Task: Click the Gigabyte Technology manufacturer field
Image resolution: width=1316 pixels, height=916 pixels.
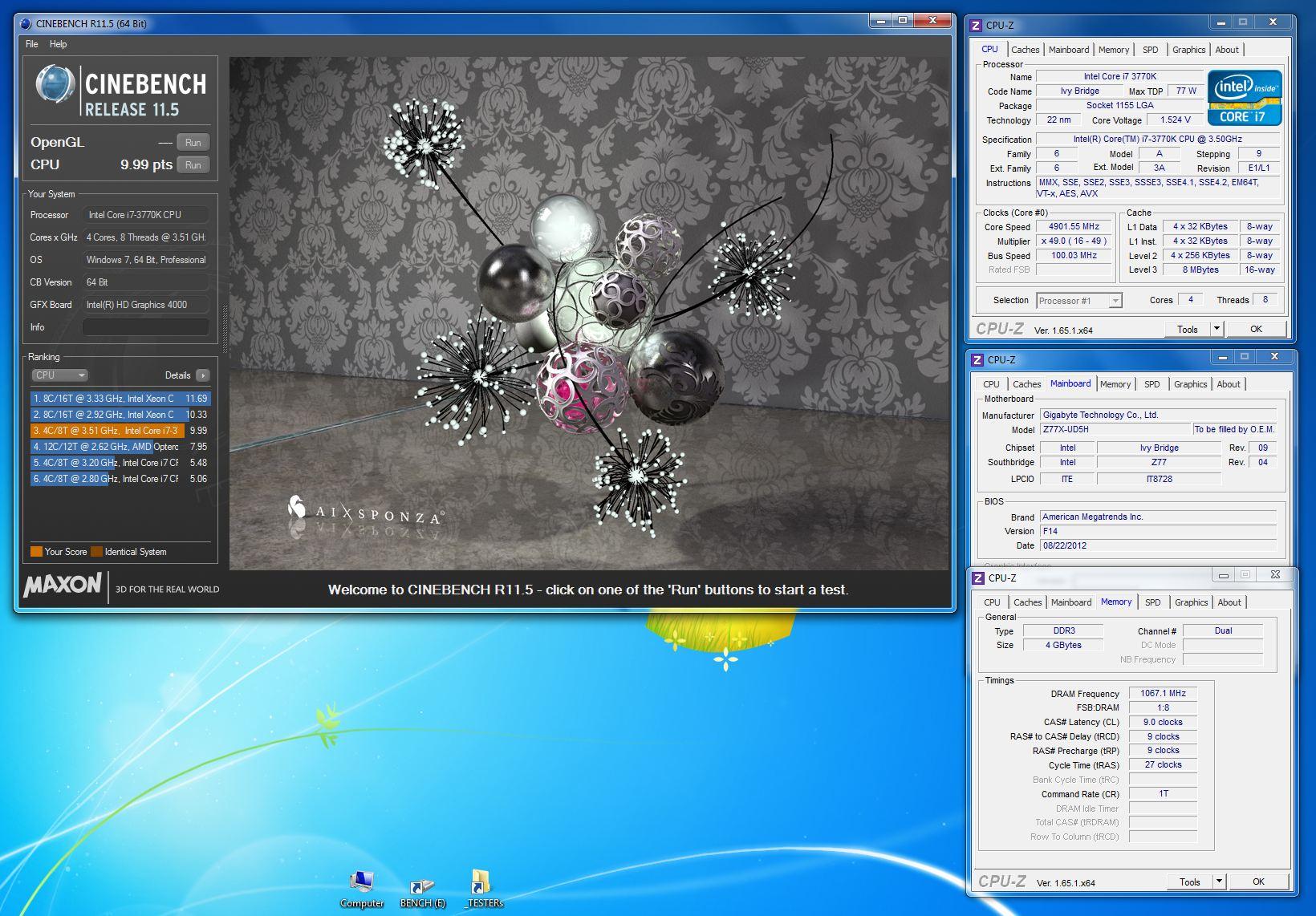Action: (1158, 415)
